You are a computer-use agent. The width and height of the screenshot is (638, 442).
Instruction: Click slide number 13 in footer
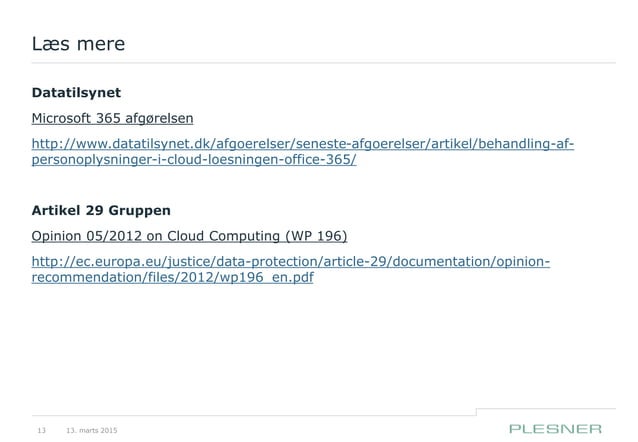click(x=43, y=430)
